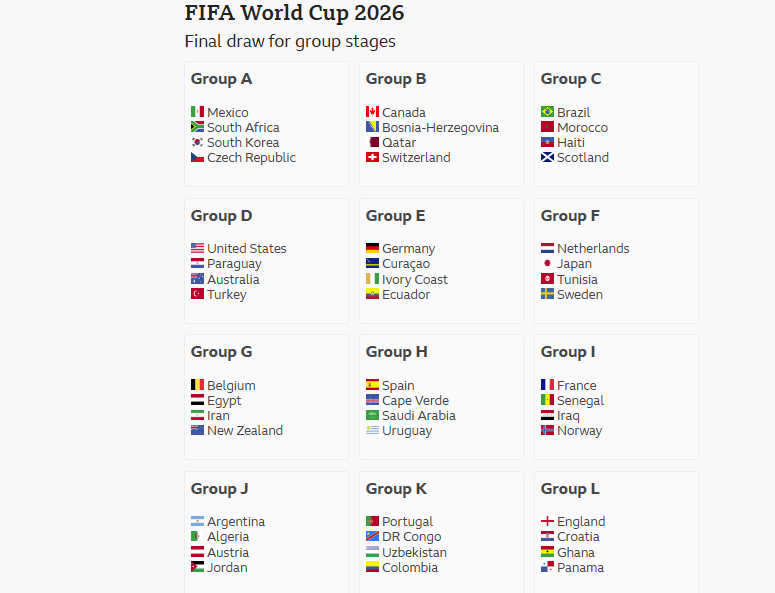Click the Group K heading

click(396, 489)
